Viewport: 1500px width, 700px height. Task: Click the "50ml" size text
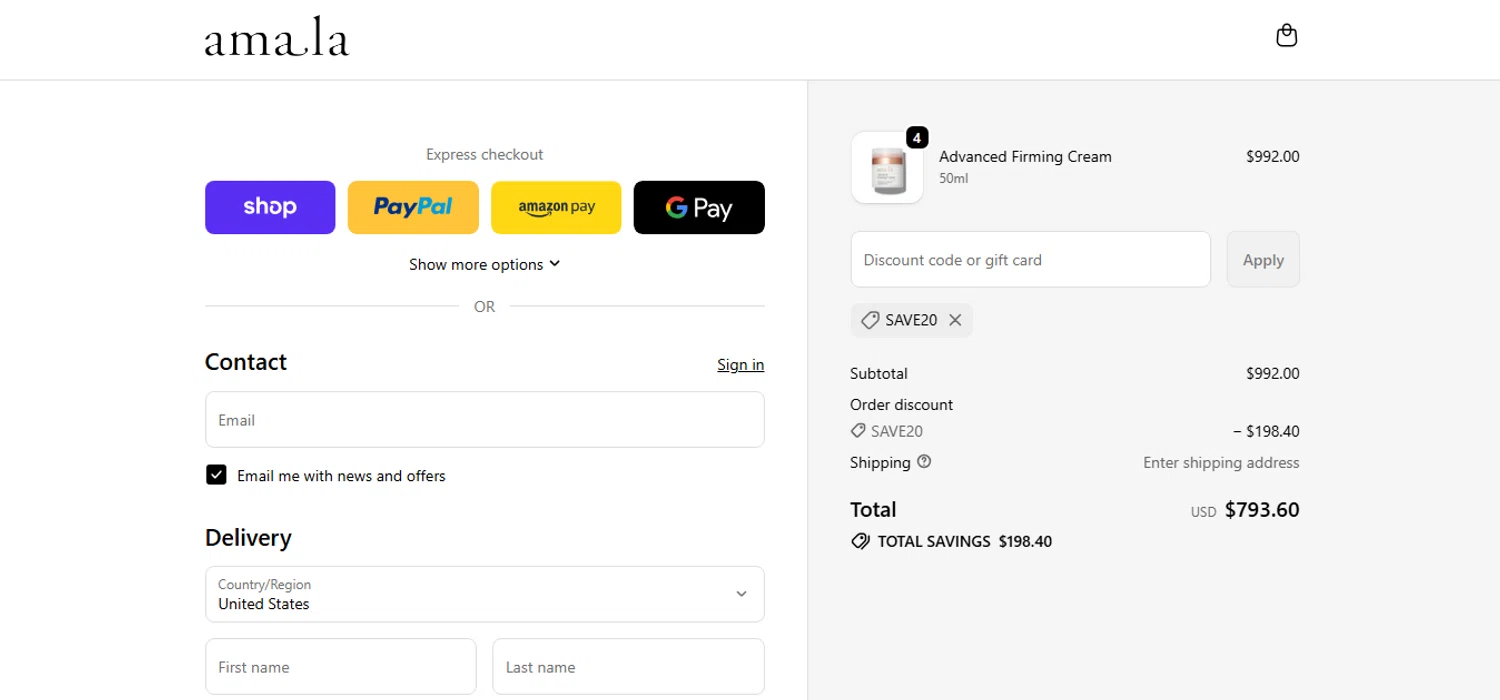953,179
